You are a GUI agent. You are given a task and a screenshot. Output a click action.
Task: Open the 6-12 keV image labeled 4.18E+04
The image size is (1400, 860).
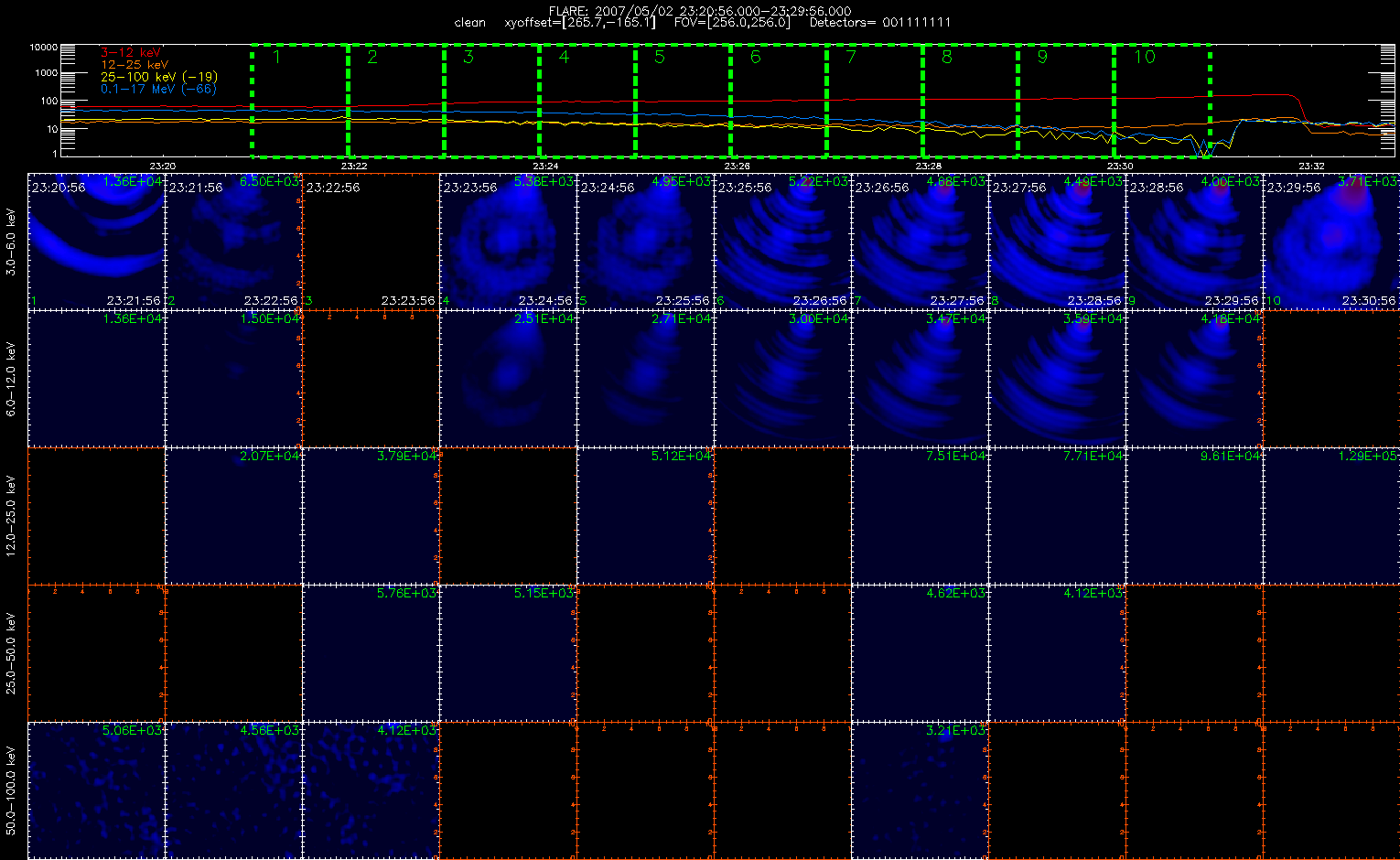pos(1195,378)
